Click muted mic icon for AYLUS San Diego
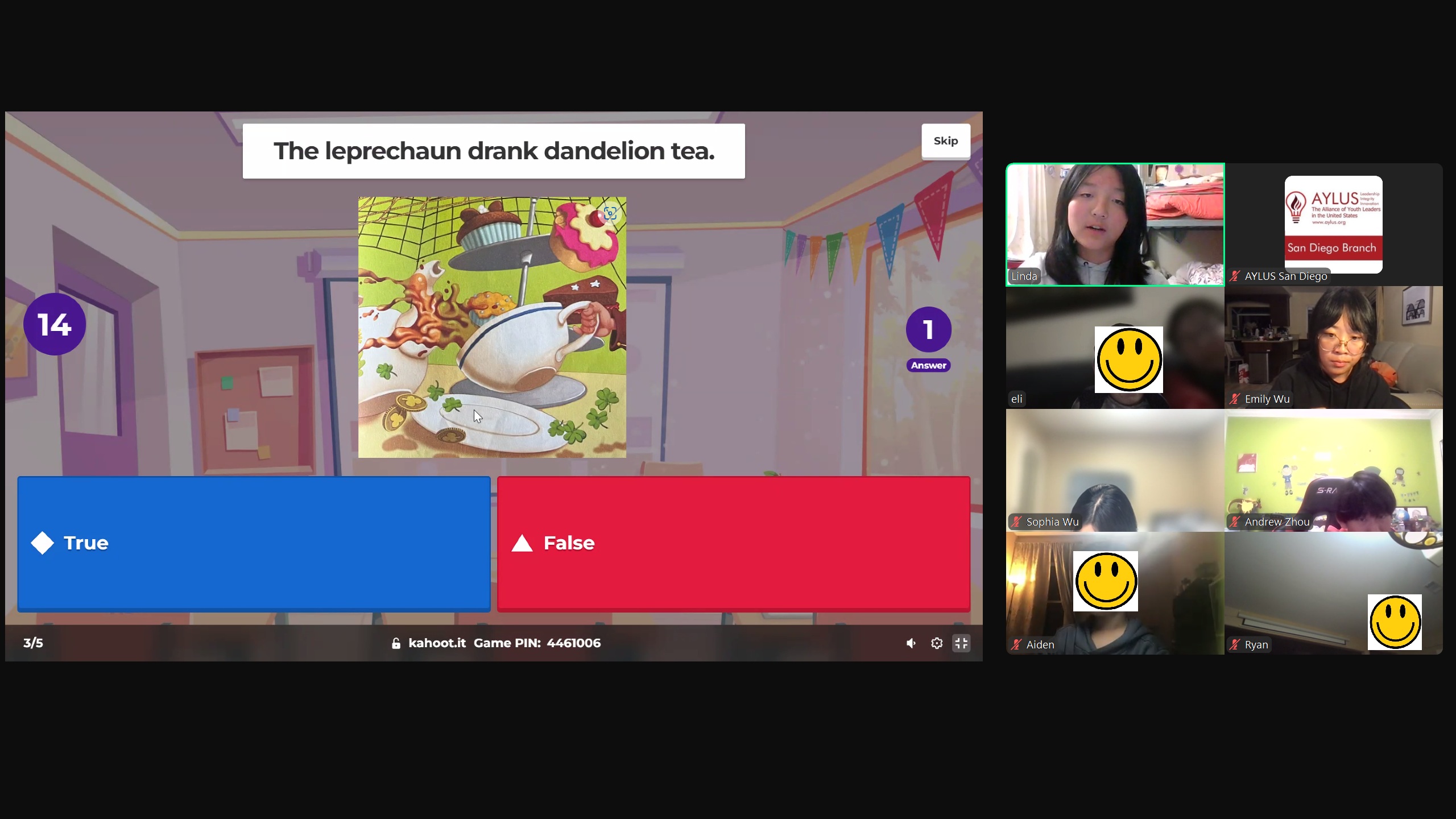 click(x=1234, y=276)
